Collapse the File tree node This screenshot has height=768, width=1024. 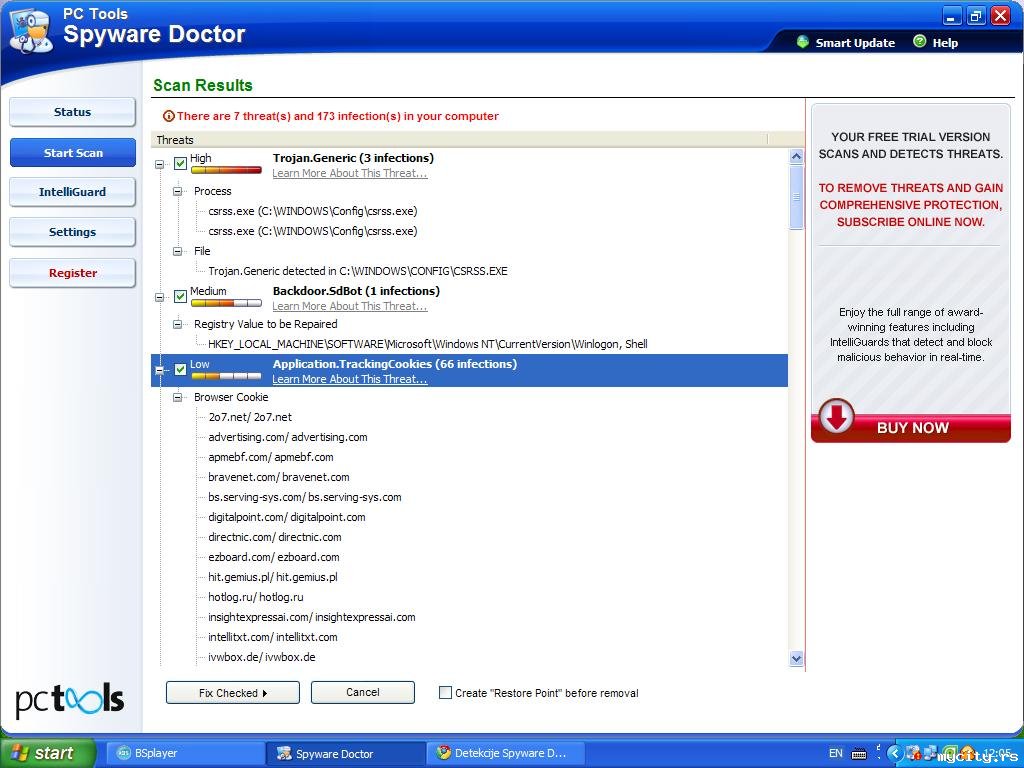[178, 251]
